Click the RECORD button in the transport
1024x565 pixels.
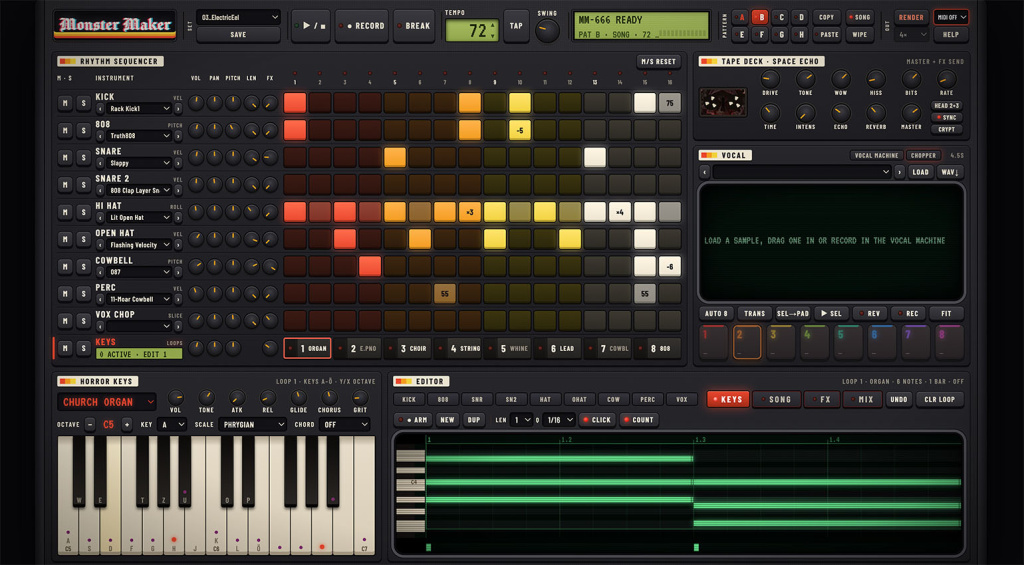click(361, 26)
